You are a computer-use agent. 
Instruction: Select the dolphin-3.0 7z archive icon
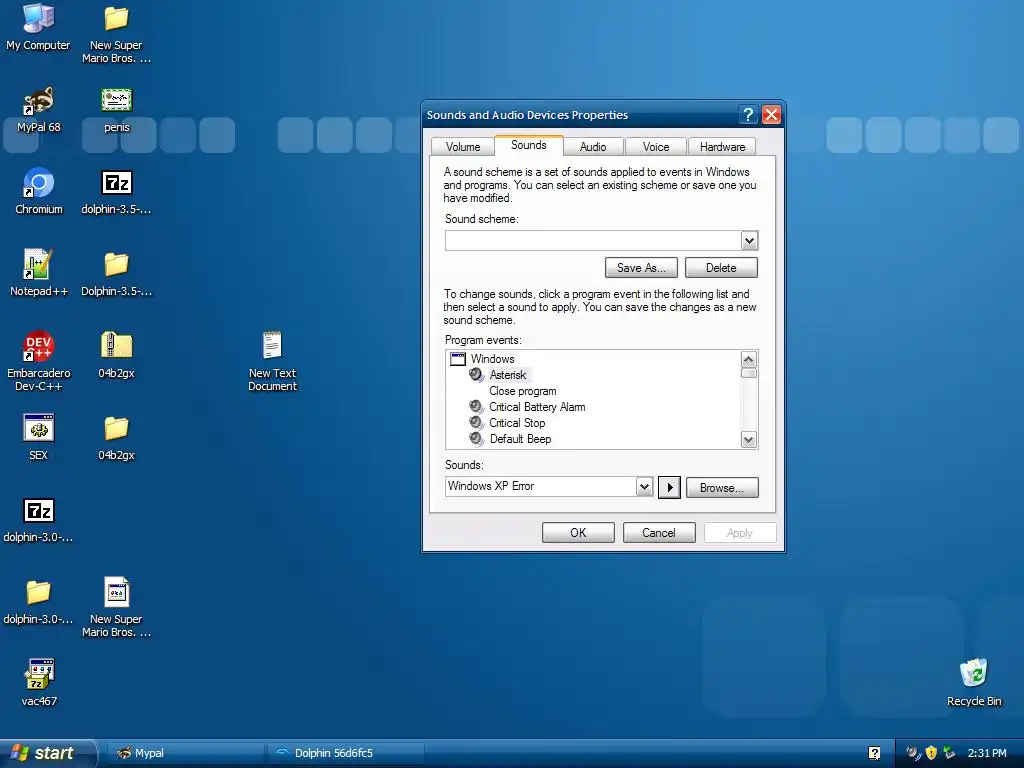pyautogui.click(x=39, y=519)
